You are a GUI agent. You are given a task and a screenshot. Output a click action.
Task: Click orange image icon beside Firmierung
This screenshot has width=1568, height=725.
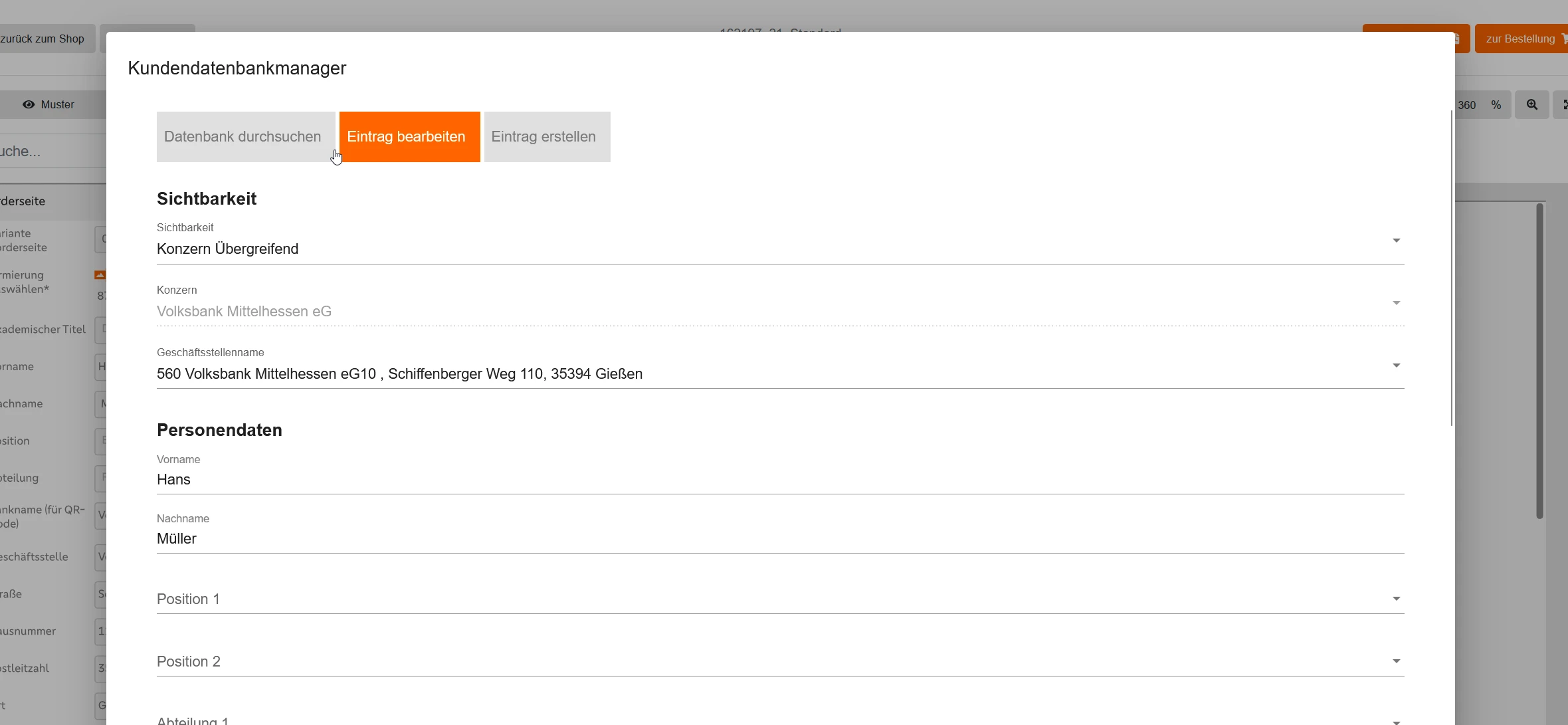coord(100,274)
